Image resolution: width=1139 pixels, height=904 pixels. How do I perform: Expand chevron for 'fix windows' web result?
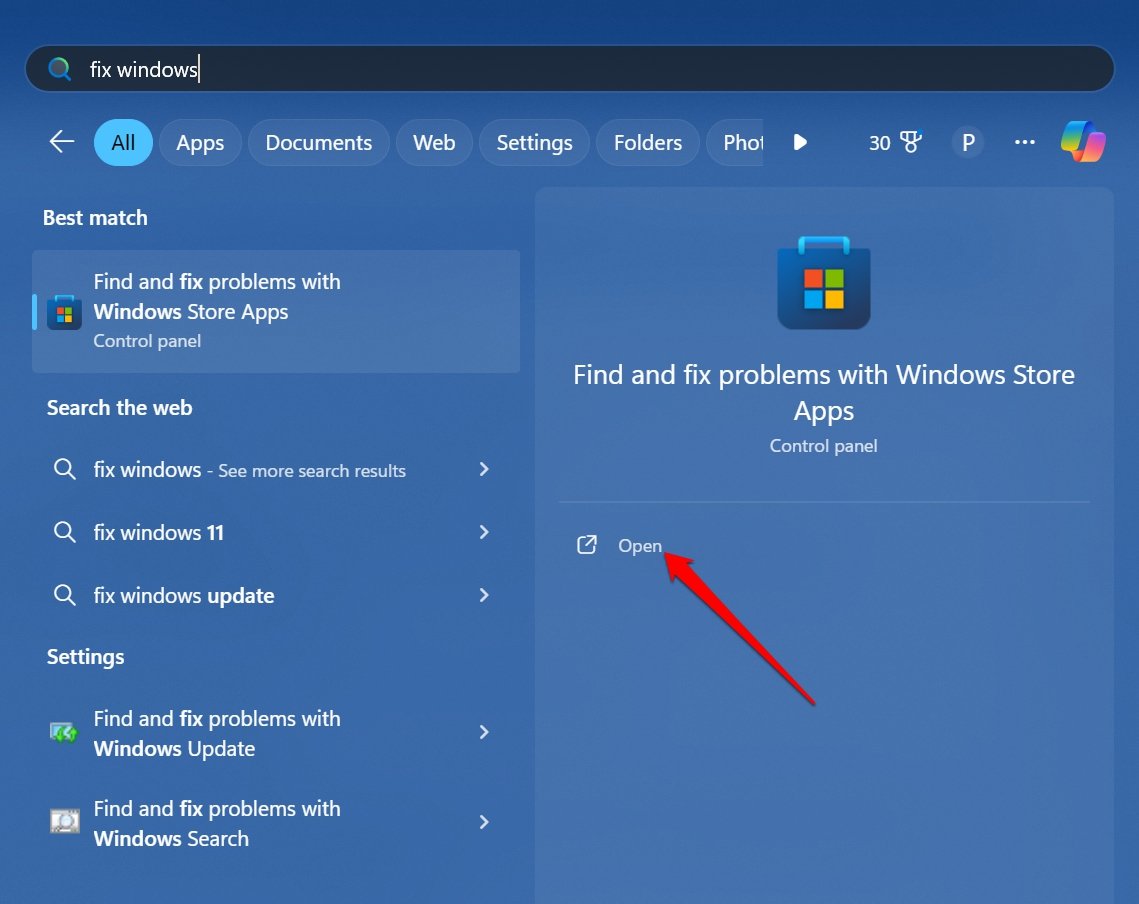(x=484, y=469)
